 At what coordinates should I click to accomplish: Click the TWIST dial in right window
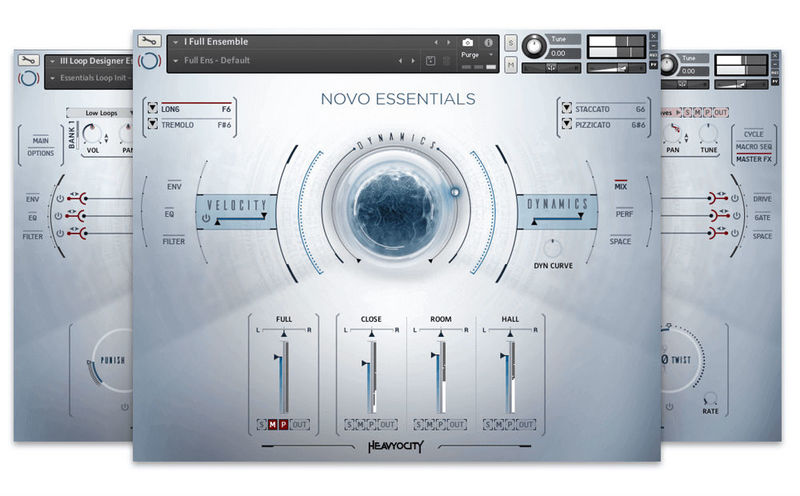click(681, 359)
